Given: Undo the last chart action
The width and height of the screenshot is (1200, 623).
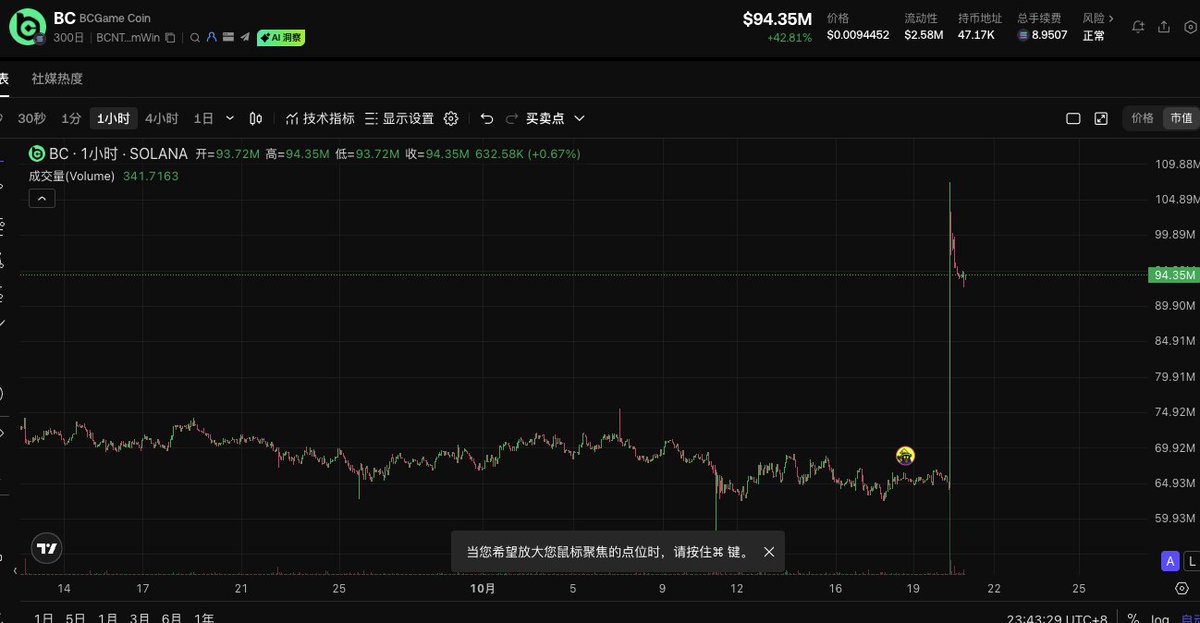Looking at the screenshot, I should 487,118.
